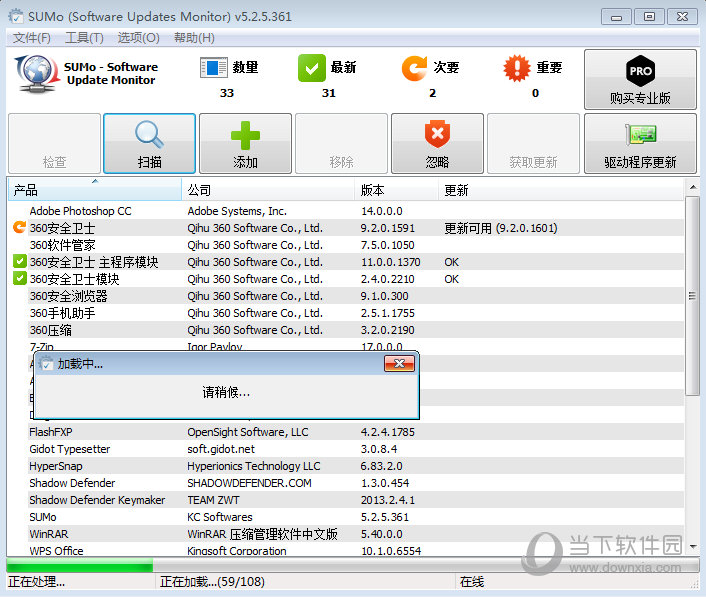
Task: Select the Gidot Typesetter row
Action: pyautogui.click(x=345, y=449)
